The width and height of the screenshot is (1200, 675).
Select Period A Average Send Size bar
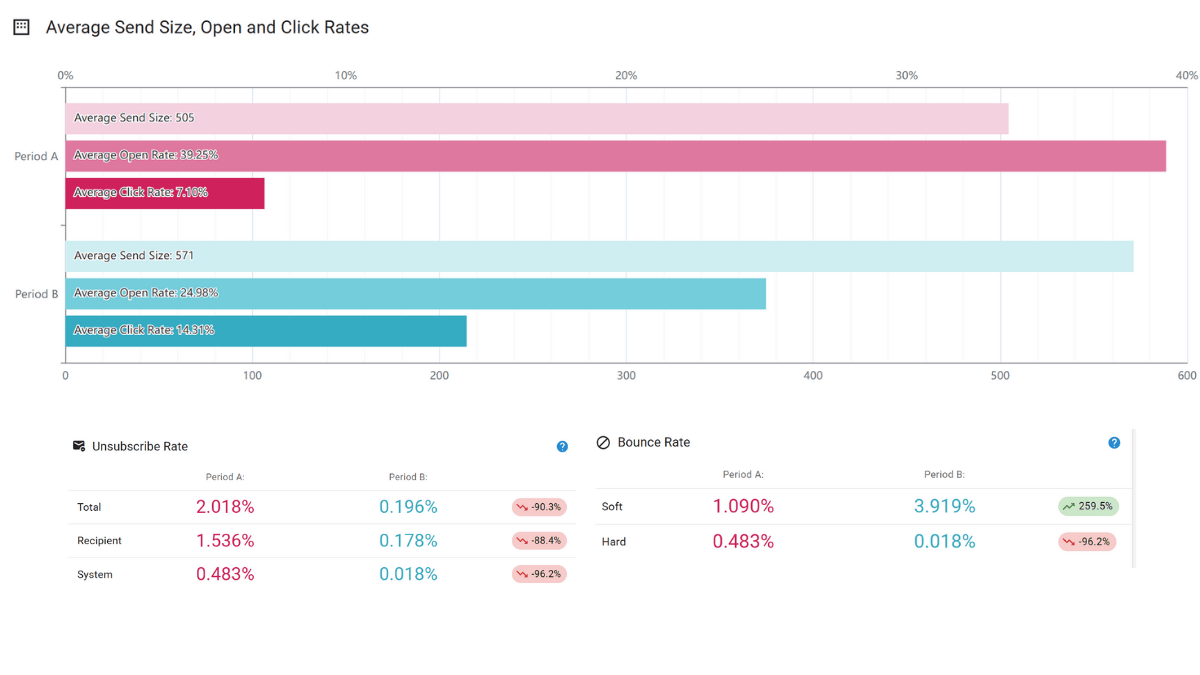tap(536, 118)
